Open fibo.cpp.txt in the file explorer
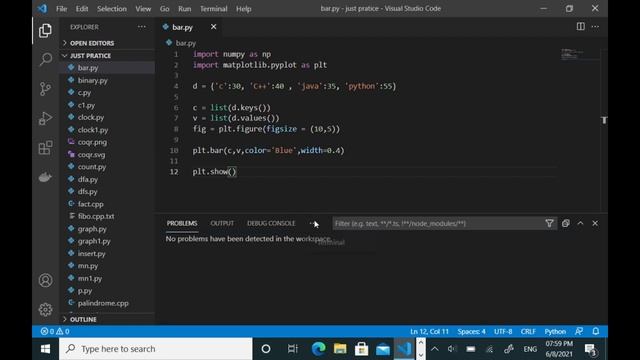This screenshot has width=640, height=360. pyautogui.click(x=96, y=216)
